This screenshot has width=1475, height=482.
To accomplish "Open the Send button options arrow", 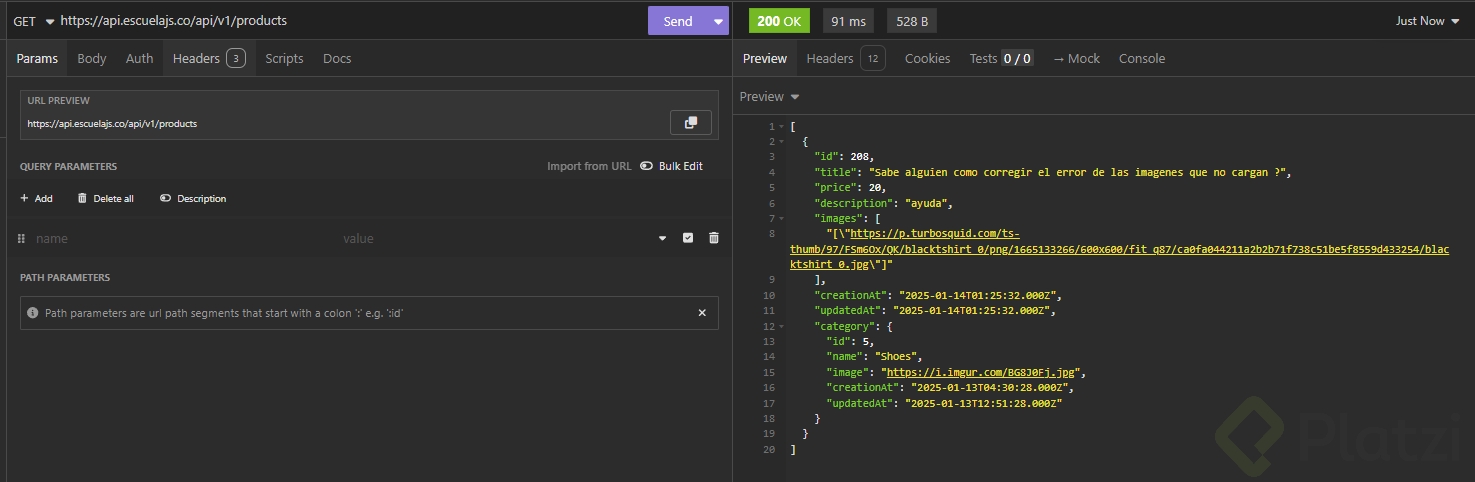I will pos(717,21).
